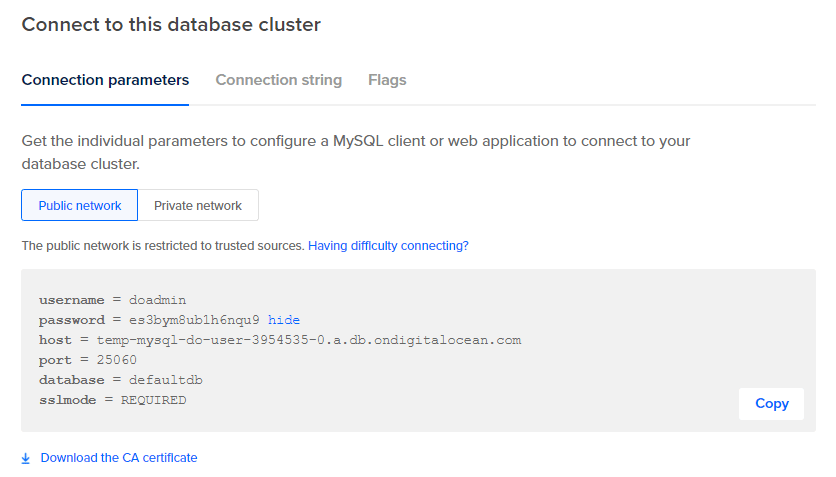Switch to the Connection string tab
Viewport: 836px width, 477px height.
pyautogui.click(x=279, y=80)
